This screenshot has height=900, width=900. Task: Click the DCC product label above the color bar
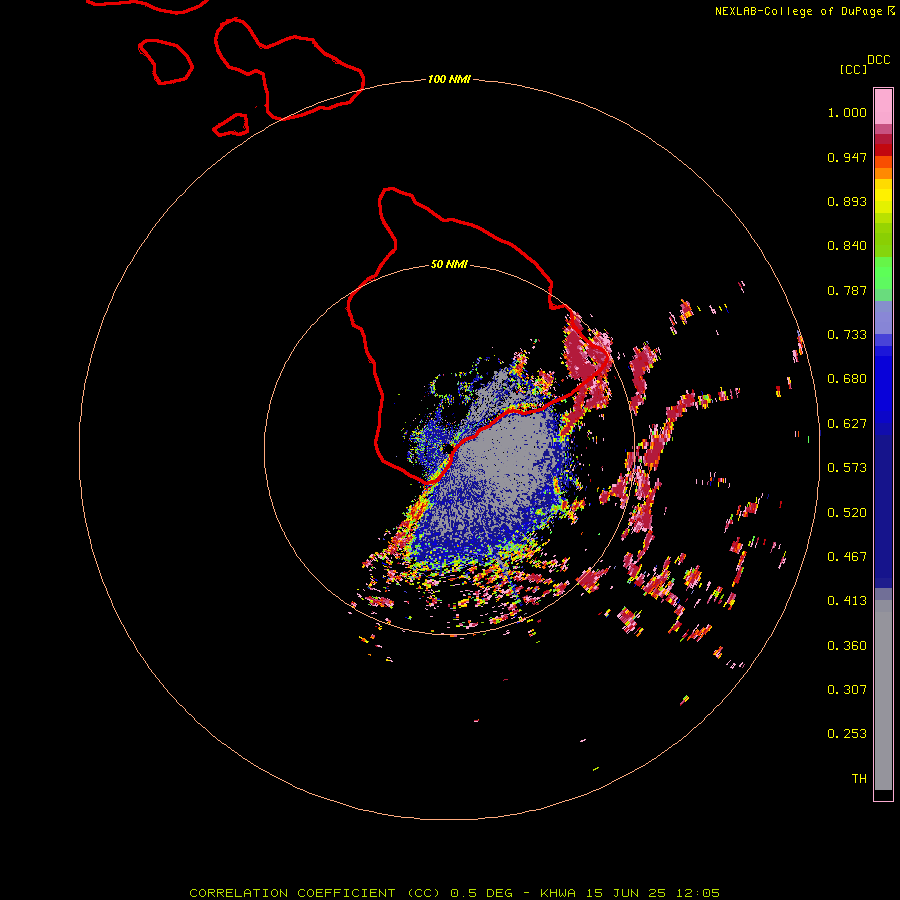point(879,60)
